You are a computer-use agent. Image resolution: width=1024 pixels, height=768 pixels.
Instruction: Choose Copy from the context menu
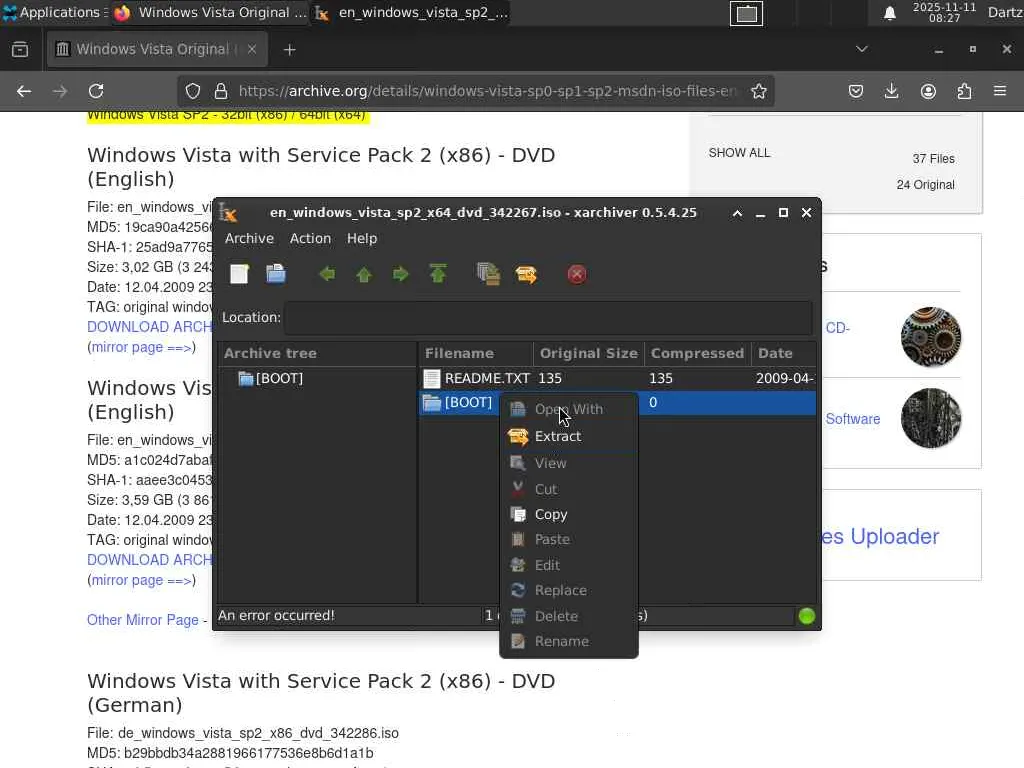click(550, 514)
